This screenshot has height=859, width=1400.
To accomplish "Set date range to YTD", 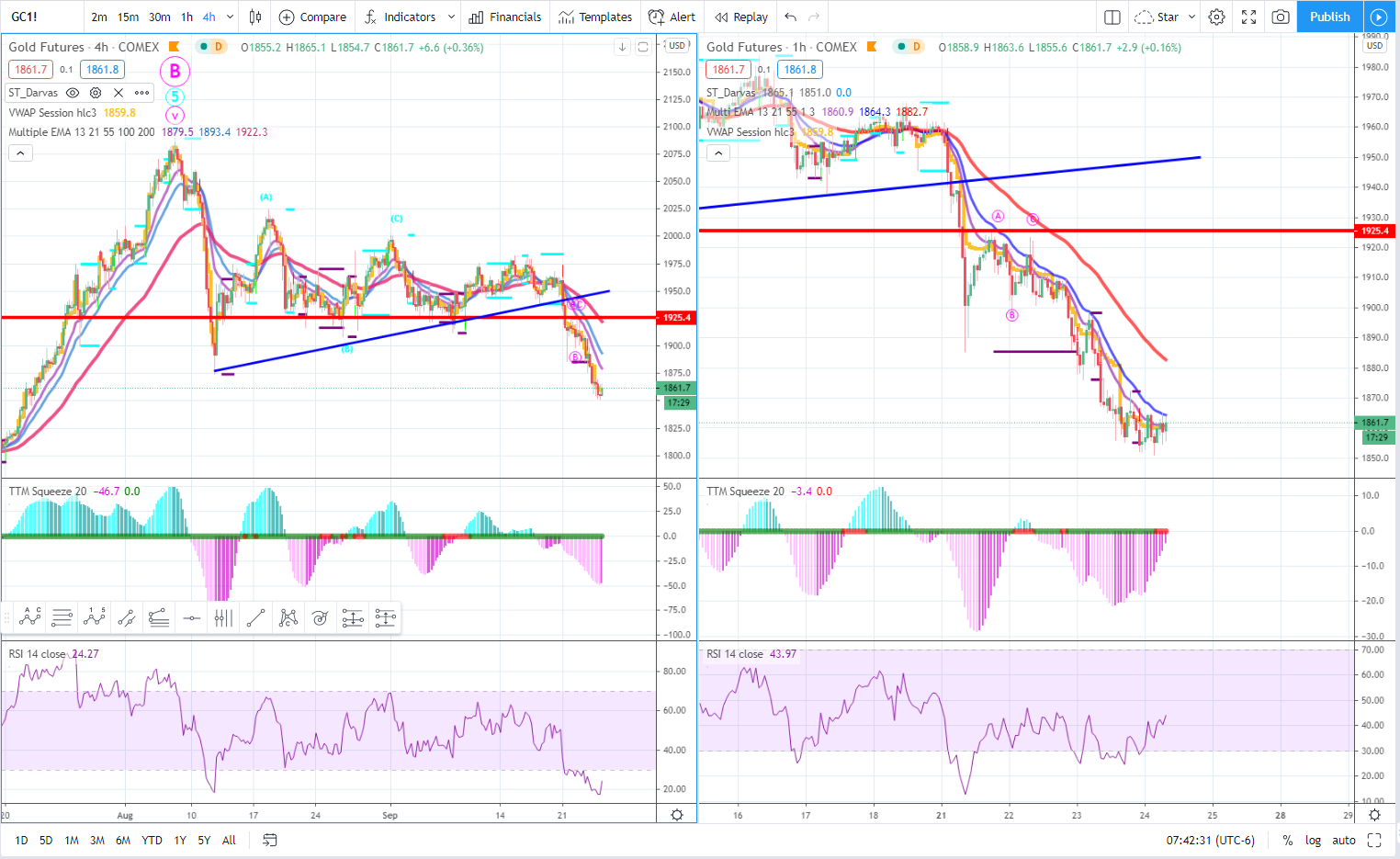I will click(152, 840).
